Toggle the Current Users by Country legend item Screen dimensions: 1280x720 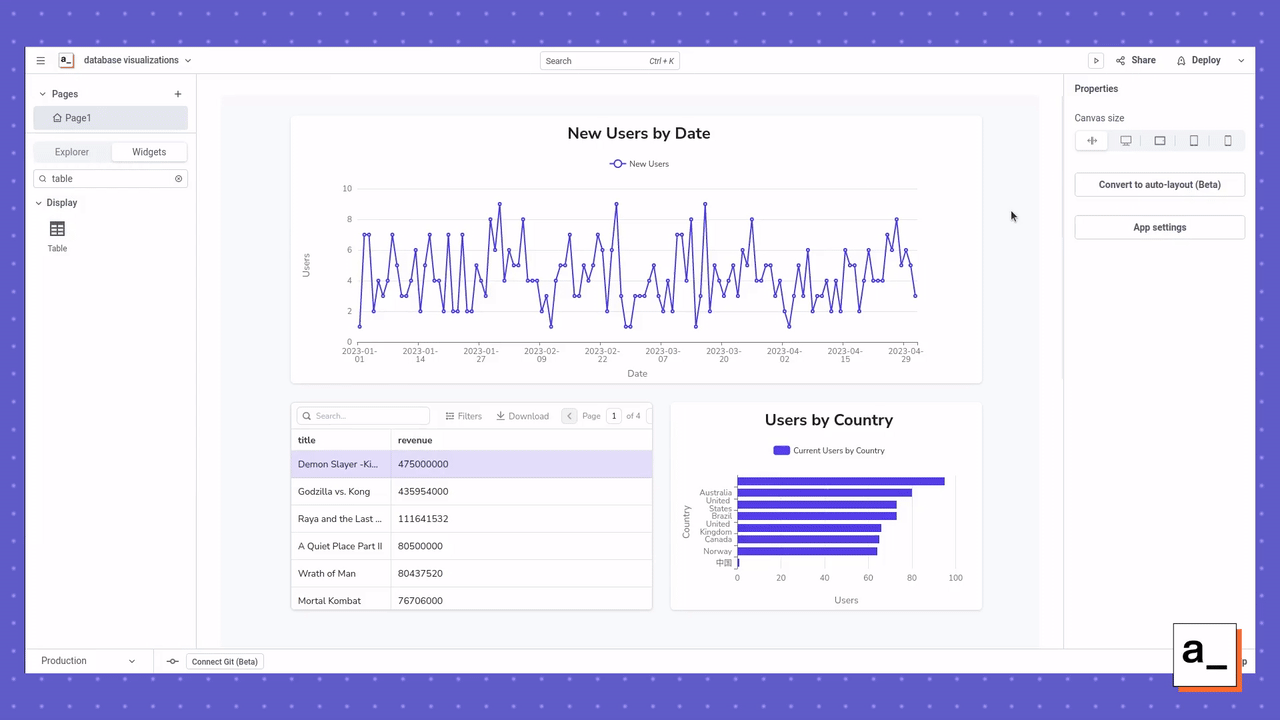click(x=828, y=450)
